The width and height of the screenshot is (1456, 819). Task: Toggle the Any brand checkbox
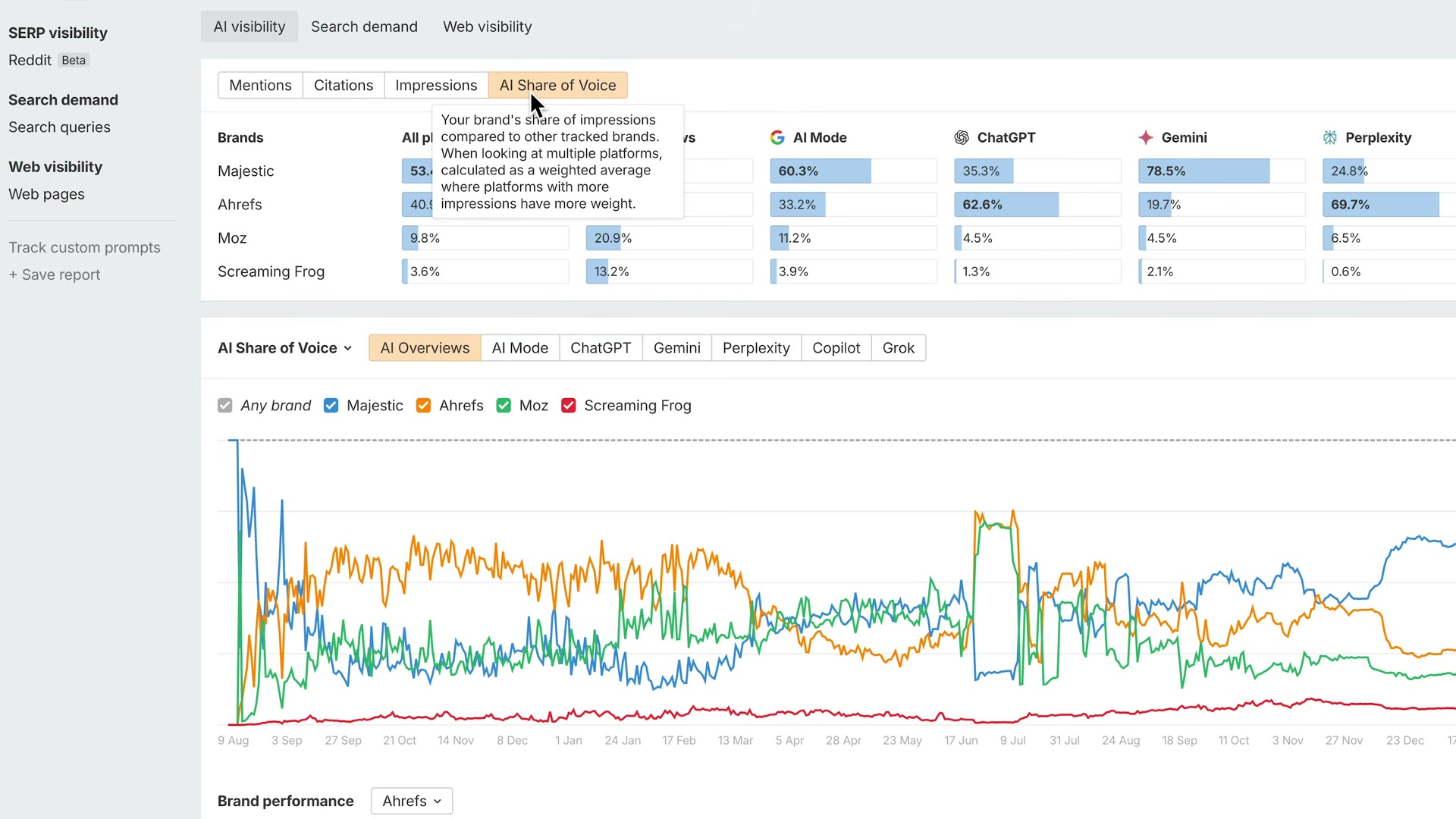pyautogui.click(x=224, y=406)
